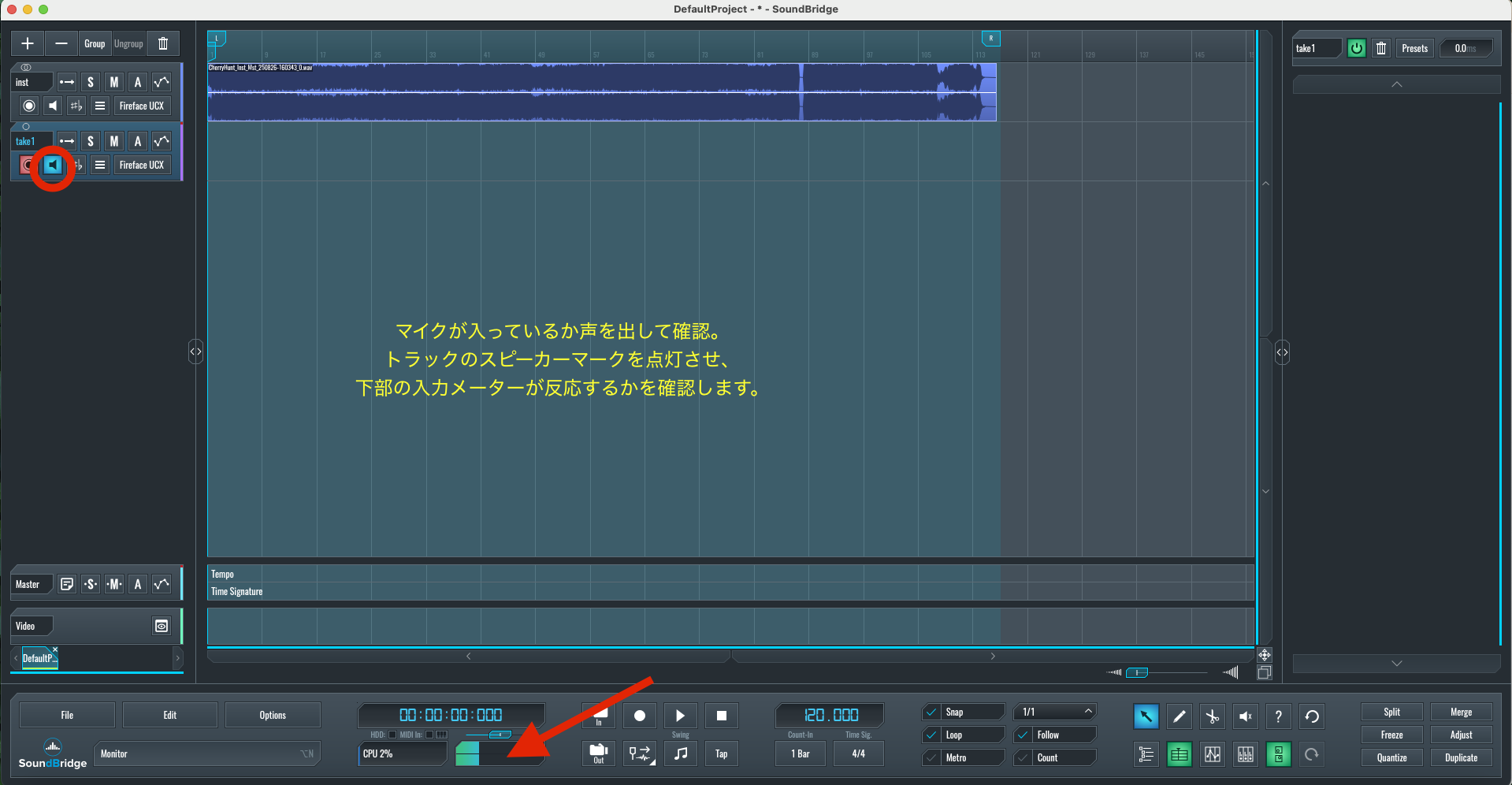Delete selected track with trash icon
The height and width of the screenshot is (785, 1512).
[163, 43]
